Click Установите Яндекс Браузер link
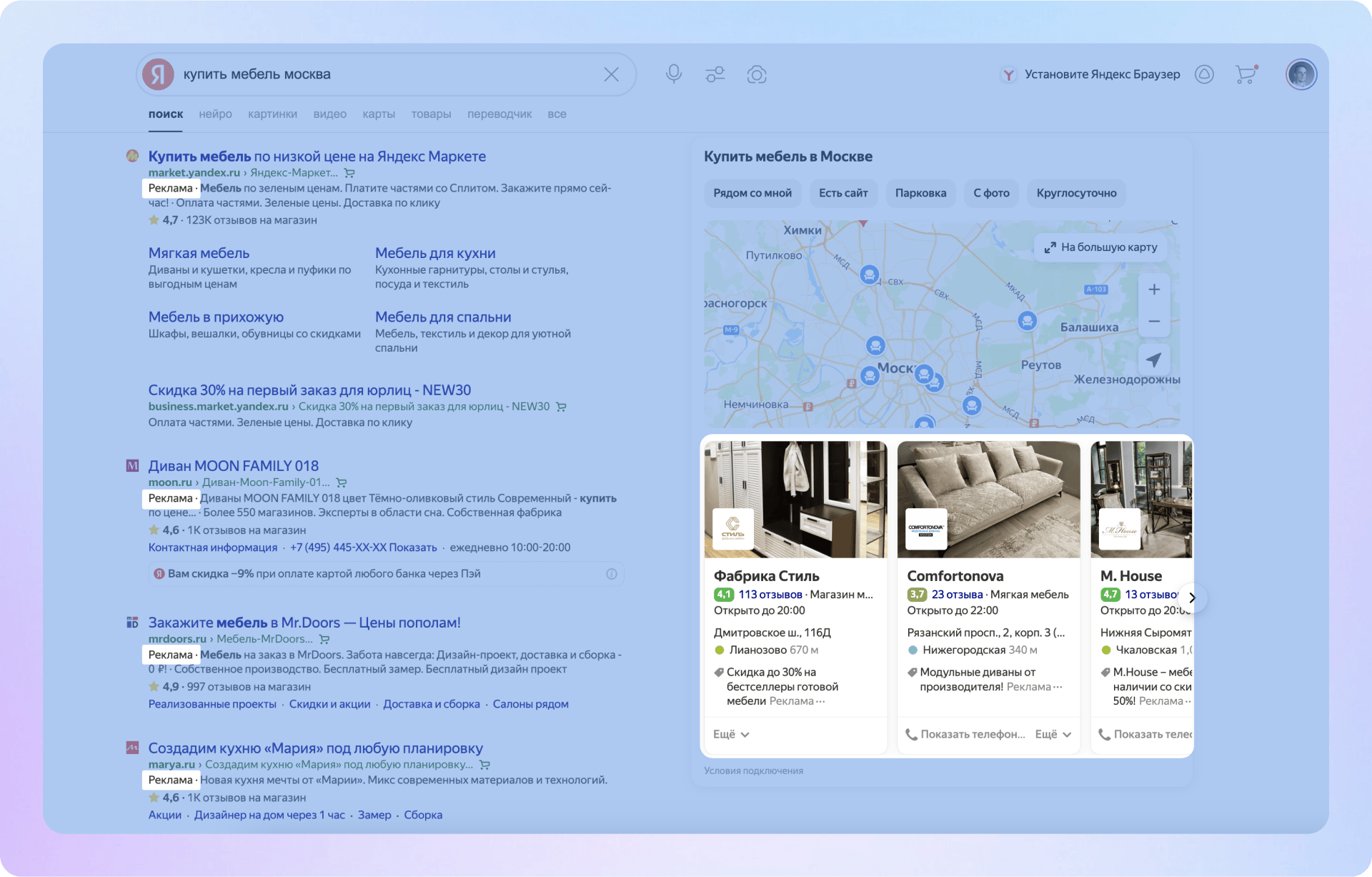The image size is (1372, 877). 1102,74
